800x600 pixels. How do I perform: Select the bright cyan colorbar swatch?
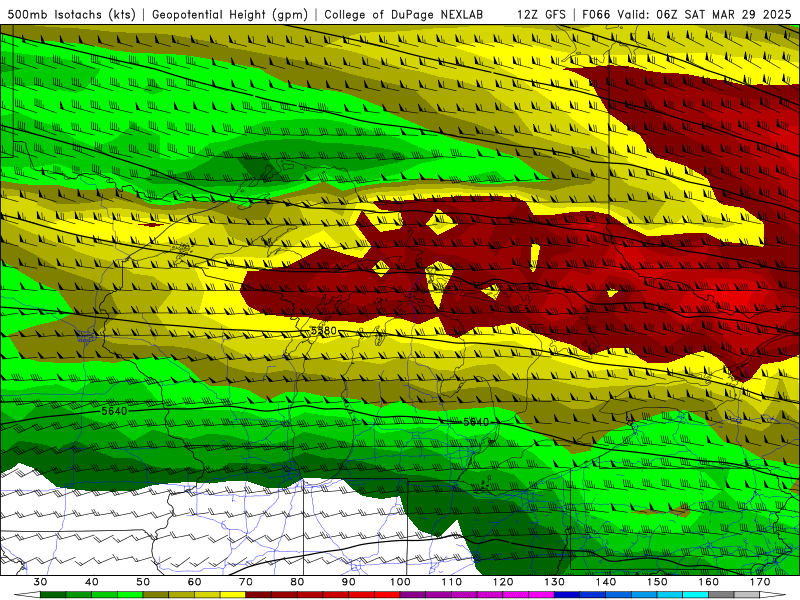tap(695, 594)
